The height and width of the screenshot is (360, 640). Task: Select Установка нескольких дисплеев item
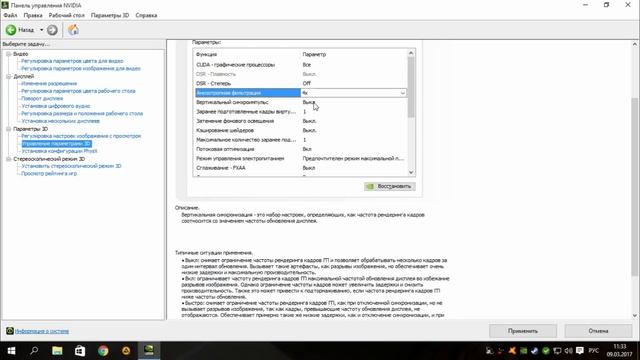(60, 121)
